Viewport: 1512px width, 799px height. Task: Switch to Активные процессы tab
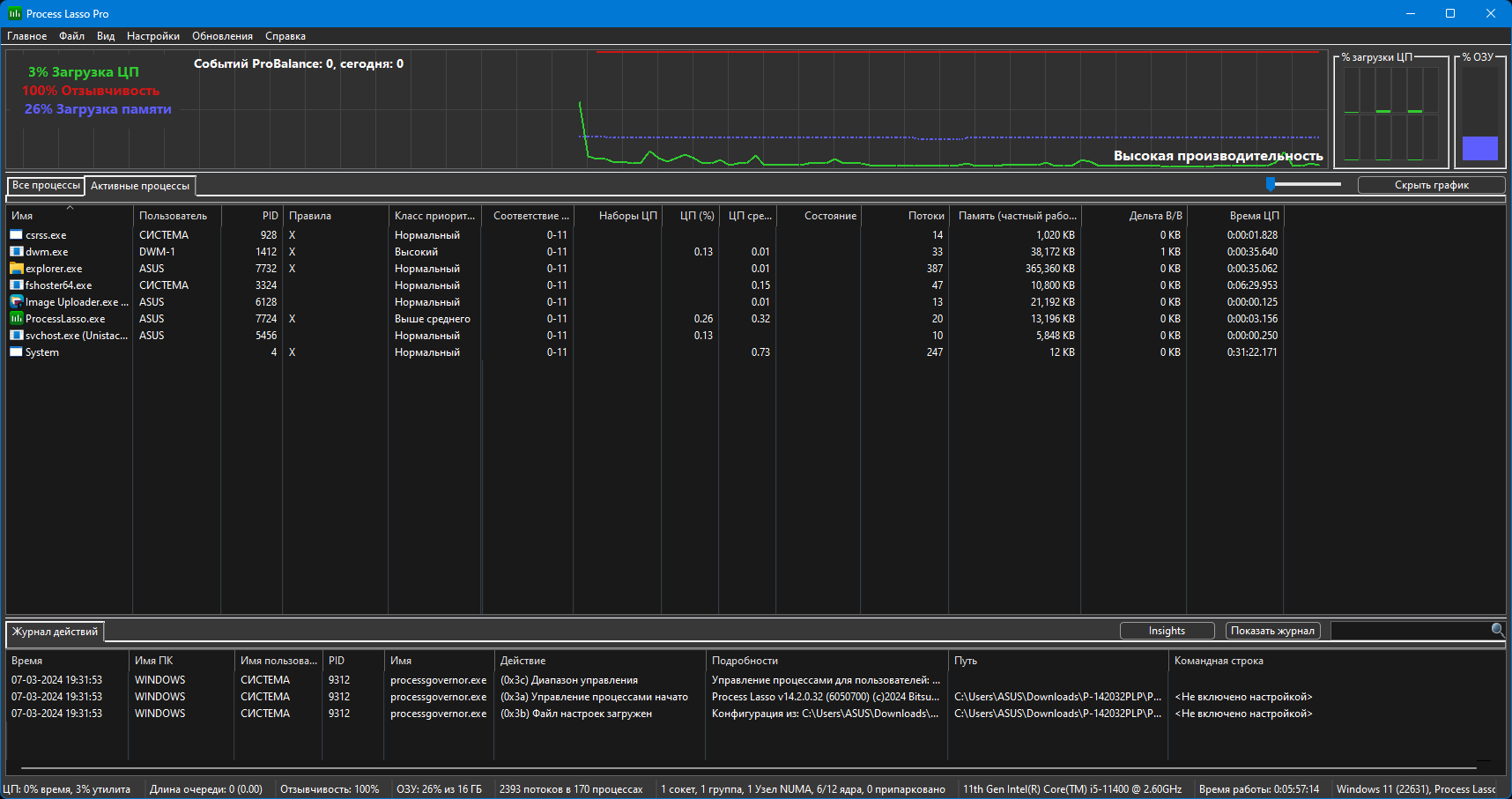coord(140,186)
